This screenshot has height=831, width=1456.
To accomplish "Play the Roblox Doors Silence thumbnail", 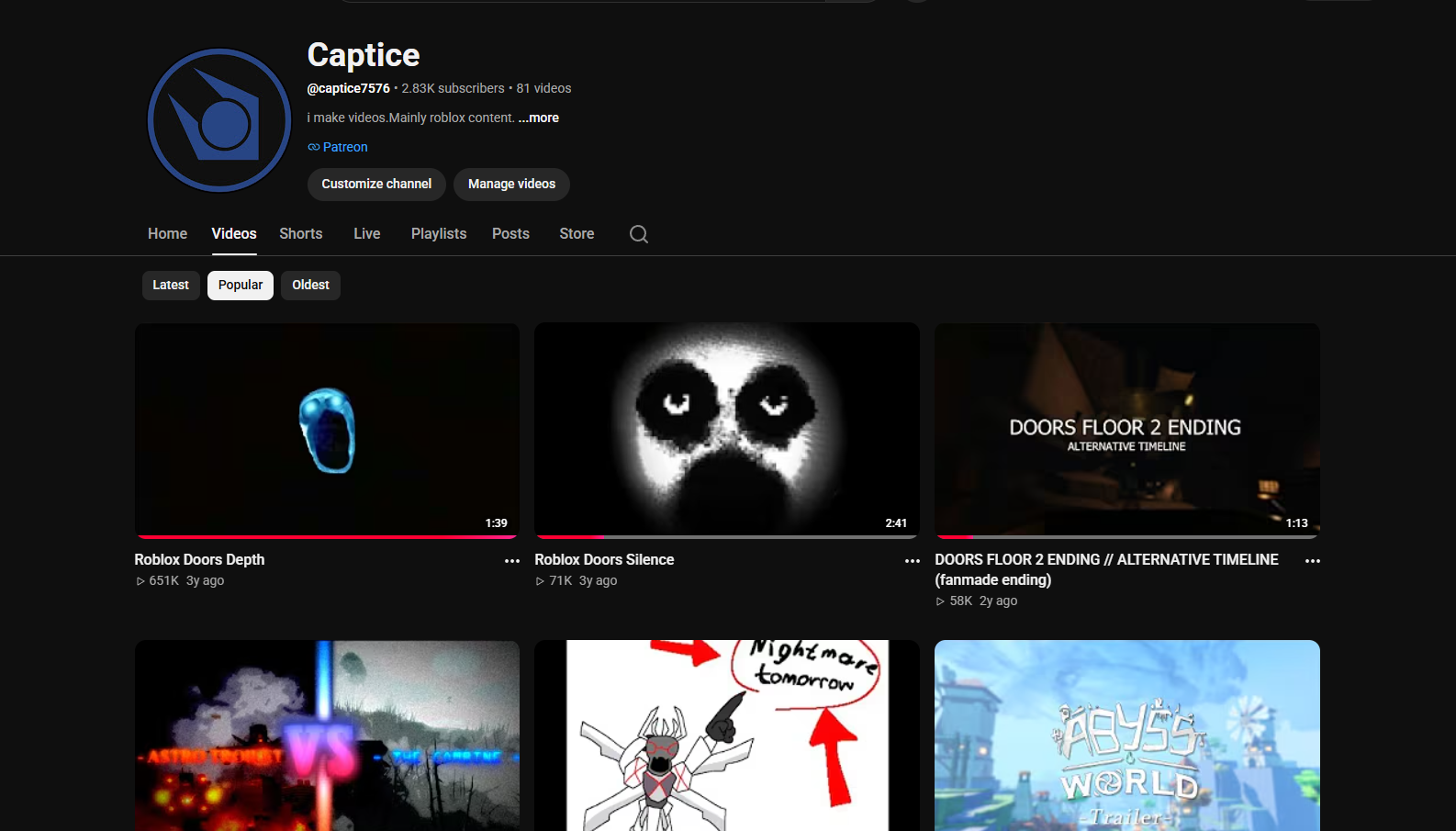I will [x=727, y=430].
